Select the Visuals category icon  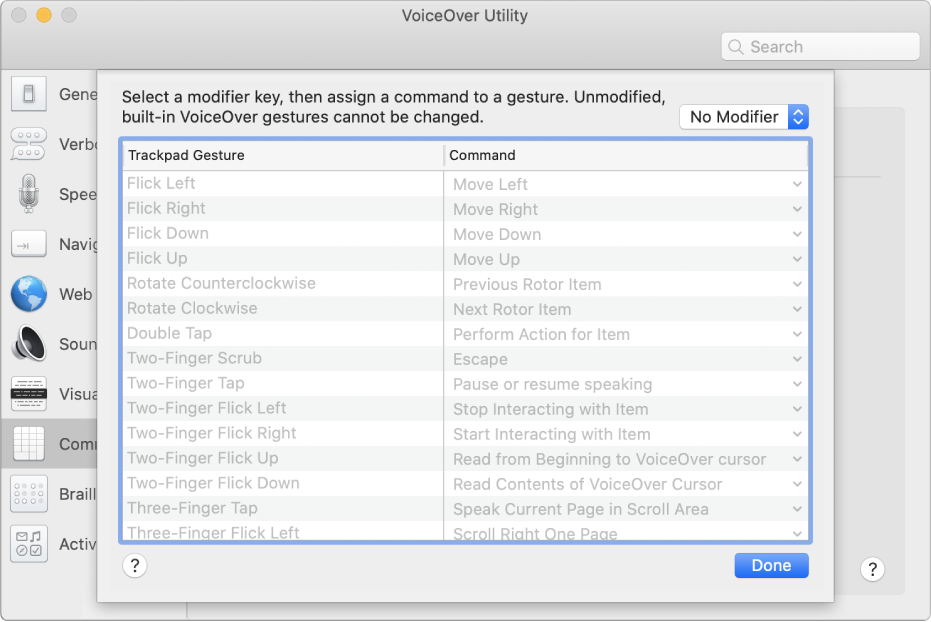click(x=28, y=394)
